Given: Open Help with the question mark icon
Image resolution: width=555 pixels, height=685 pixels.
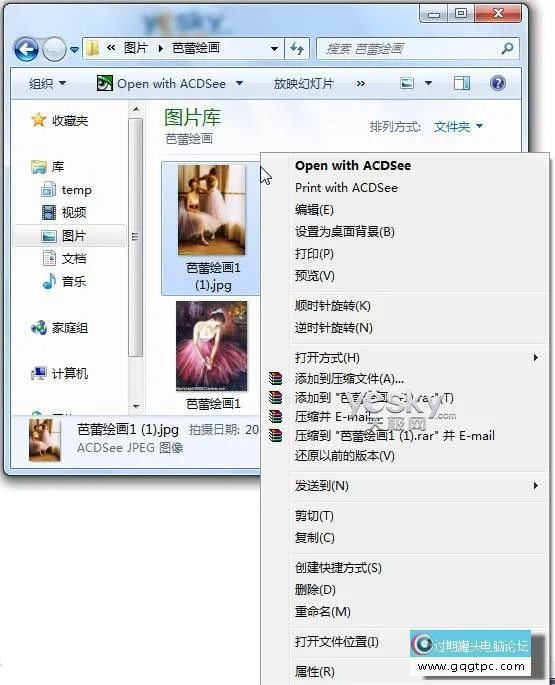Looking at the screenshot, I should 498,83.
